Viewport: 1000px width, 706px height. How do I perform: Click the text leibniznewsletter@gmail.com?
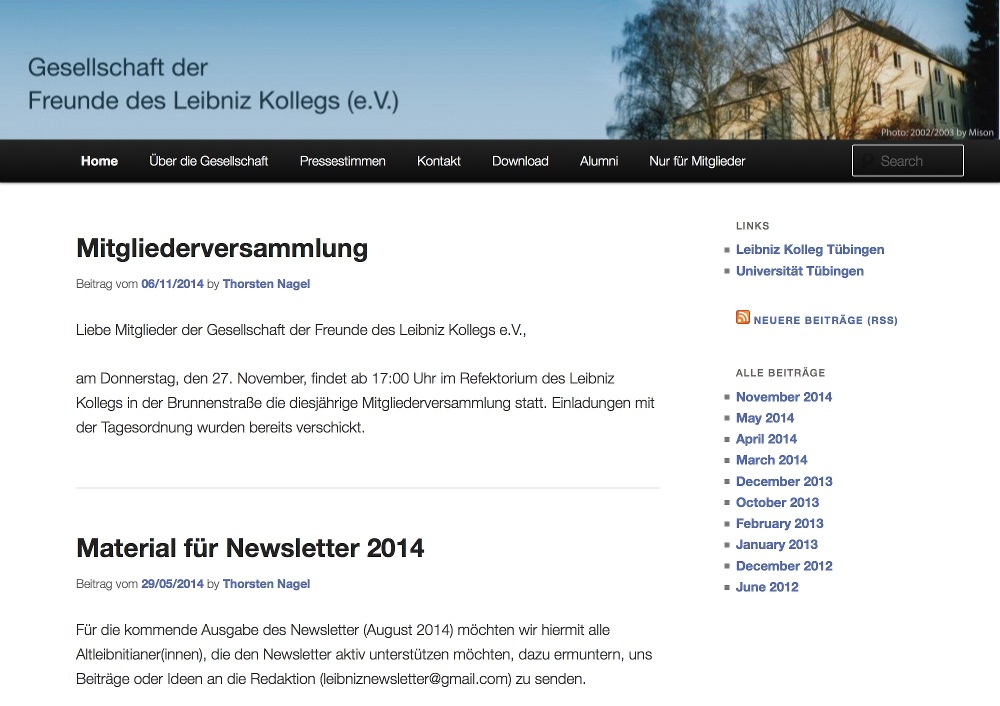pyautogui.click(x=415, y=679)
